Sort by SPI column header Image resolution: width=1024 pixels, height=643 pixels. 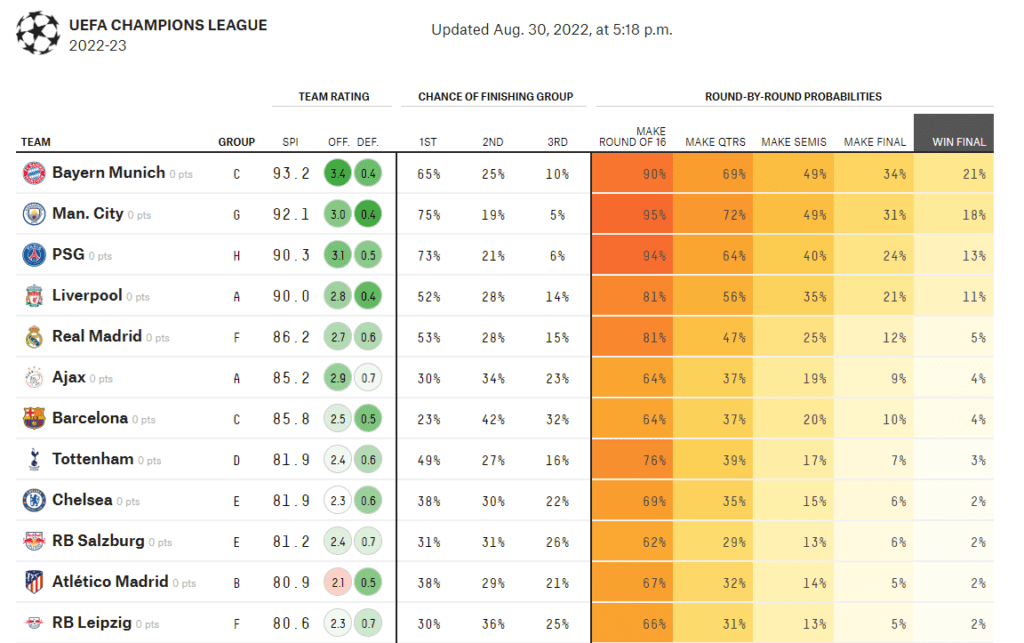[x=291, y=142]
